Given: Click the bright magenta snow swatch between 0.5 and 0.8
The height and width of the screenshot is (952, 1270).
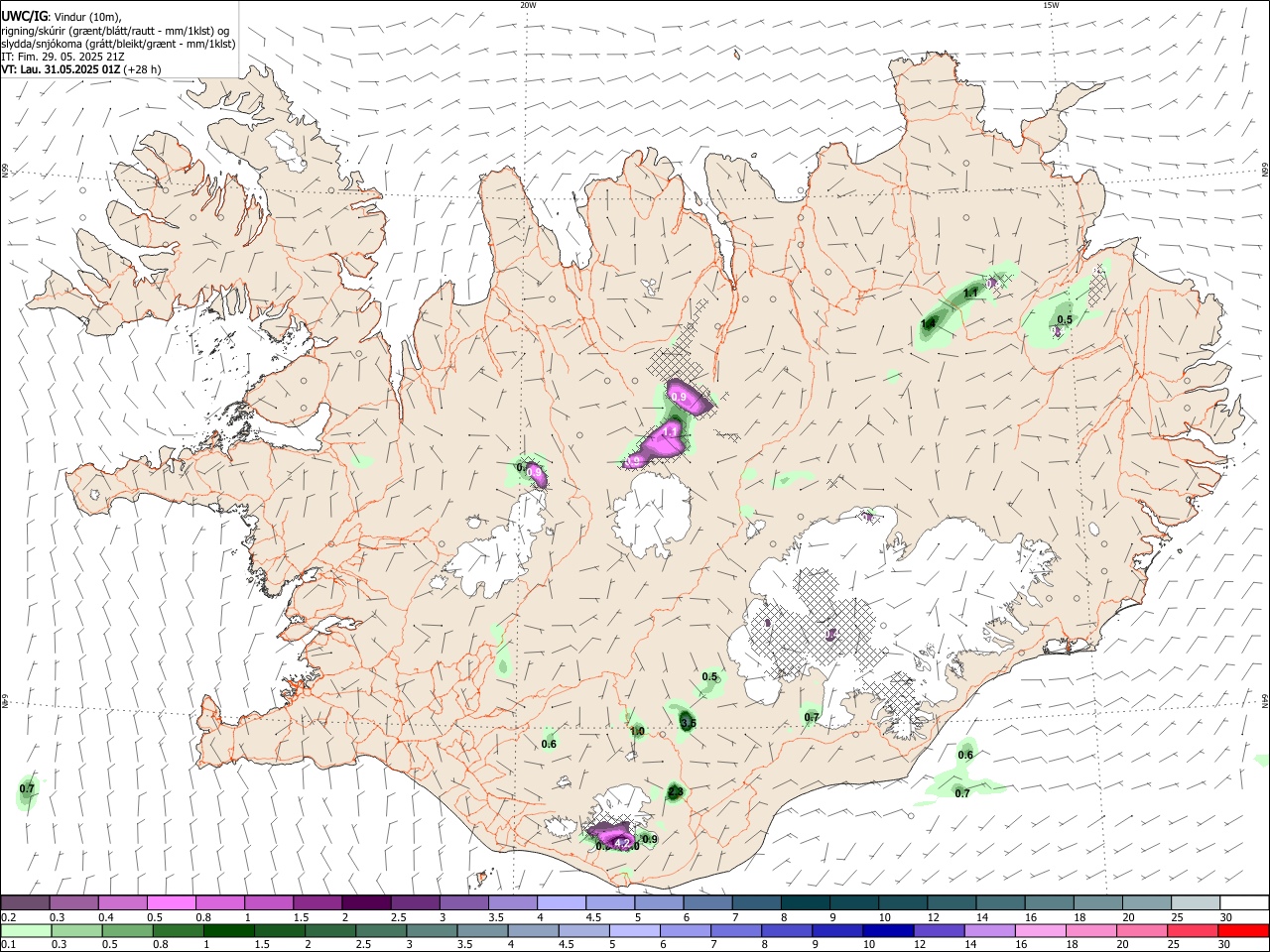Looking at the screenshot, I should tap(171, 902).
